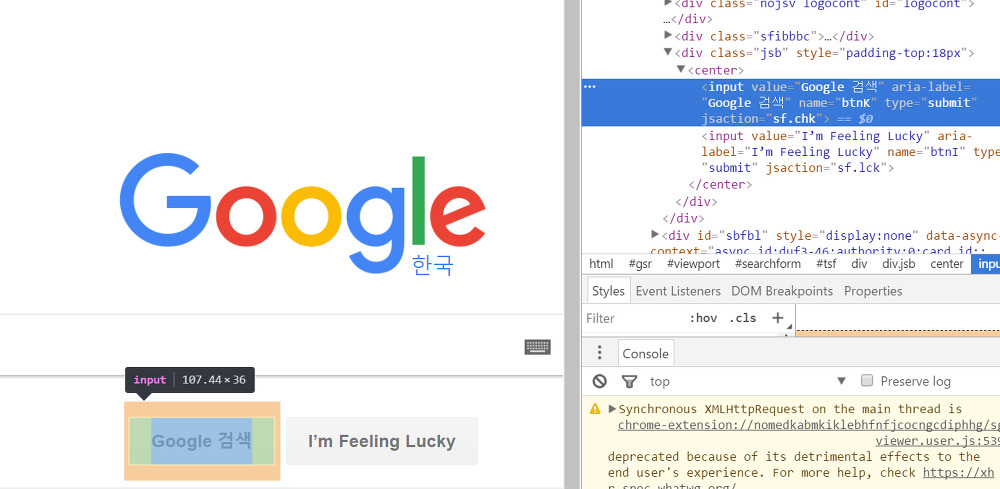The image size is (1000, 489).
Task: Collapse the center element node
Action: 680,69
